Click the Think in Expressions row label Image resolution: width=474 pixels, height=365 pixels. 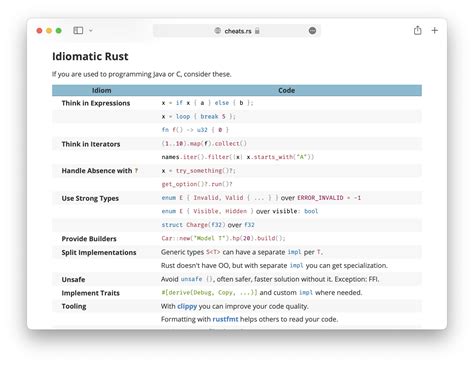click(96, 103)
